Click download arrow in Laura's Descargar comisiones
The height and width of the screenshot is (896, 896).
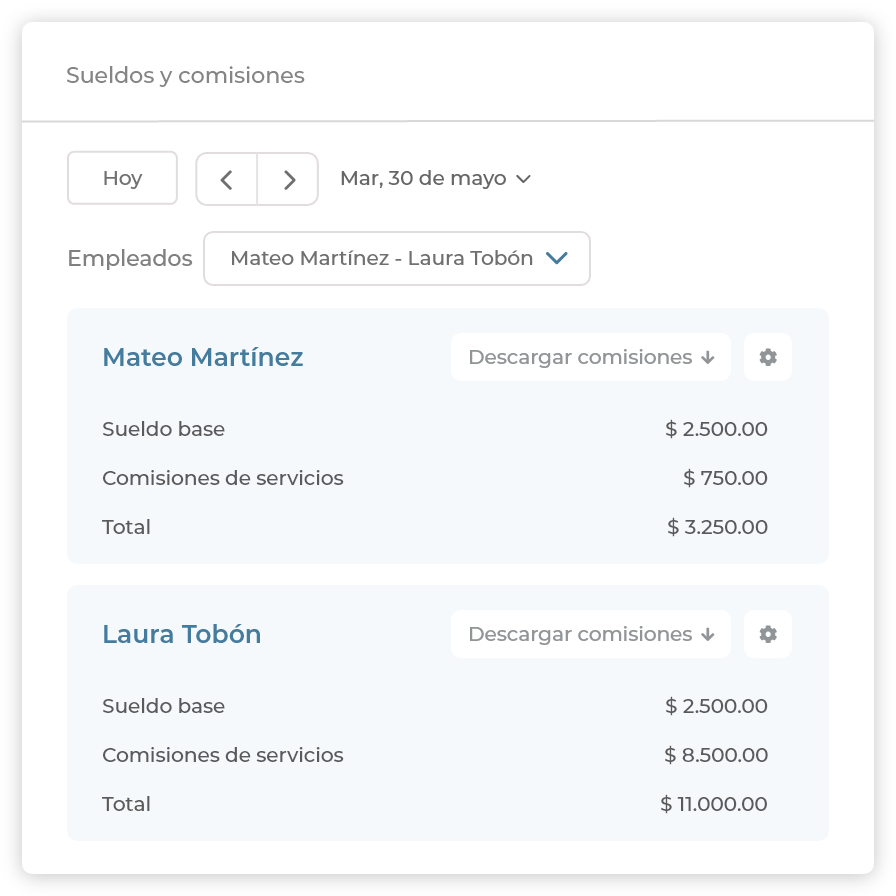click(708, 635)
